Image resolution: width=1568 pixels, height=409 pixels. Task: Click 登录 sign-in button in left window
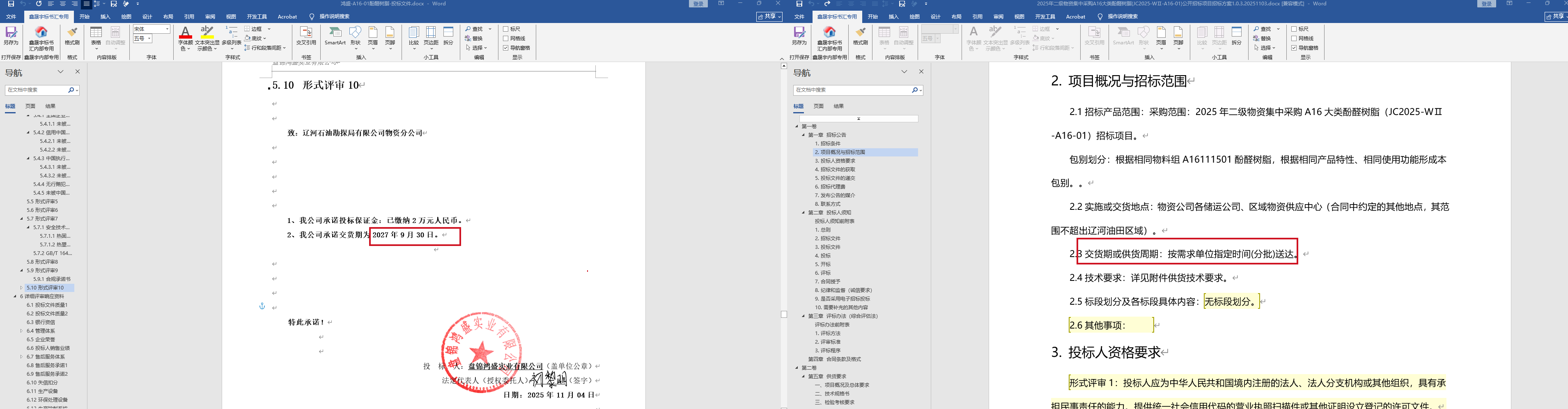pyautogui.click(x=698, y=4)
